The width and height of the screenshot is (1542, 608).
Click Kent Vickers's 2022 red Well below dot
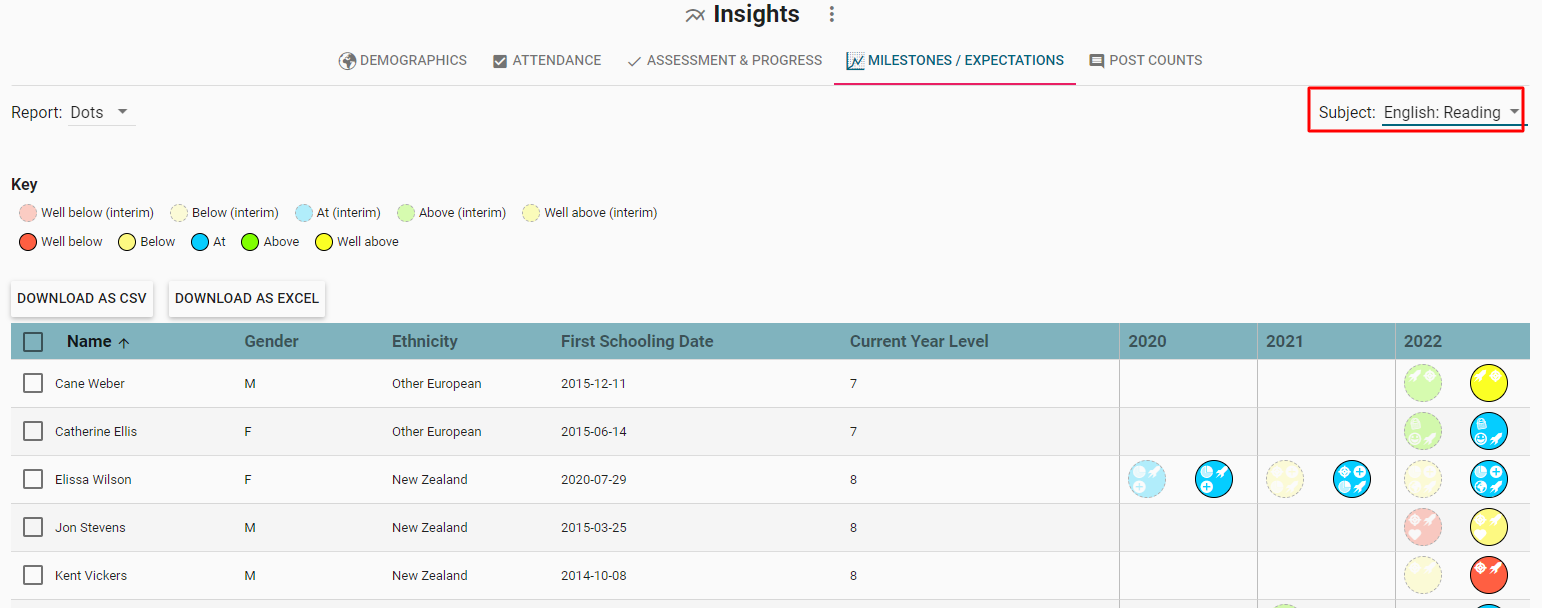point(1489,575)
